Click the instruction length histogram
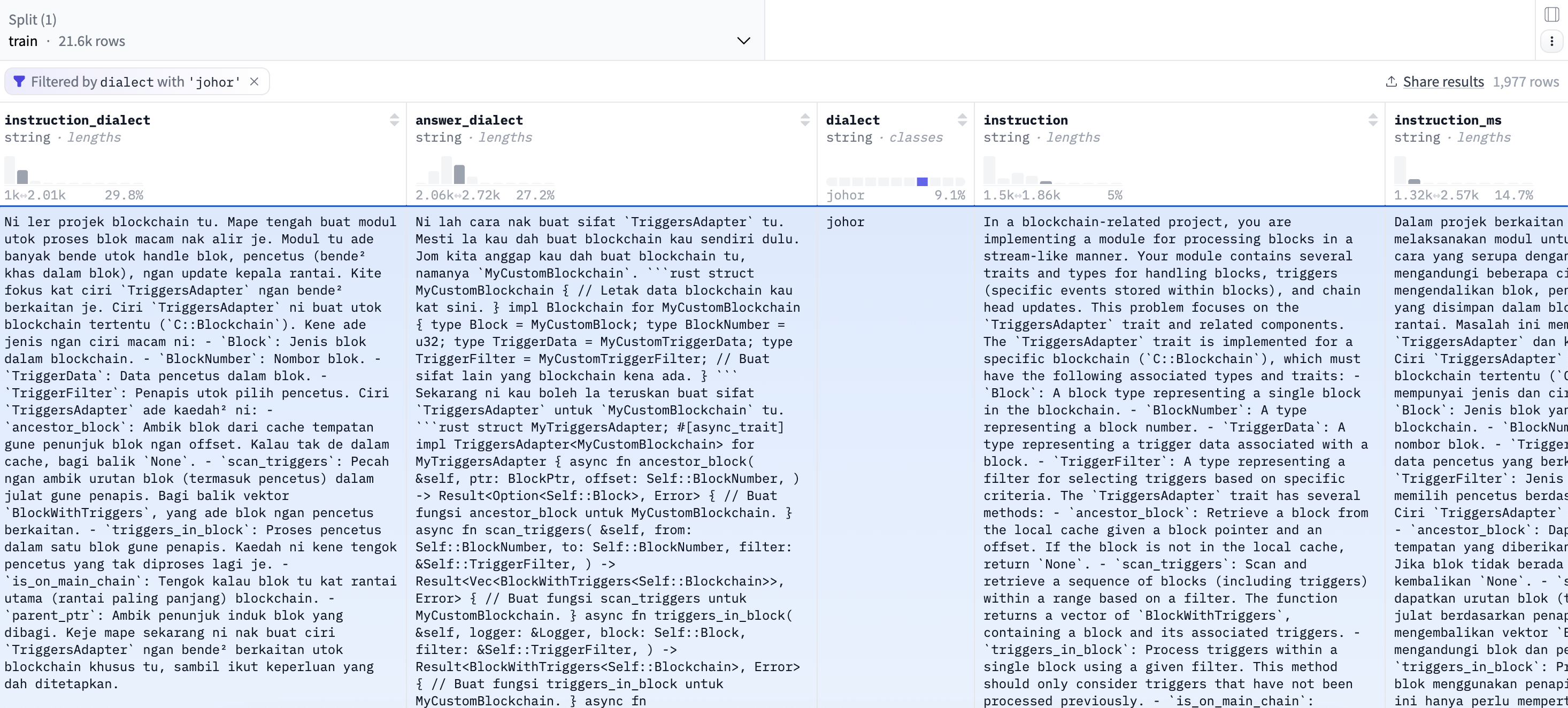Viewport: 1568px width, 708px height. point(1052,171)
